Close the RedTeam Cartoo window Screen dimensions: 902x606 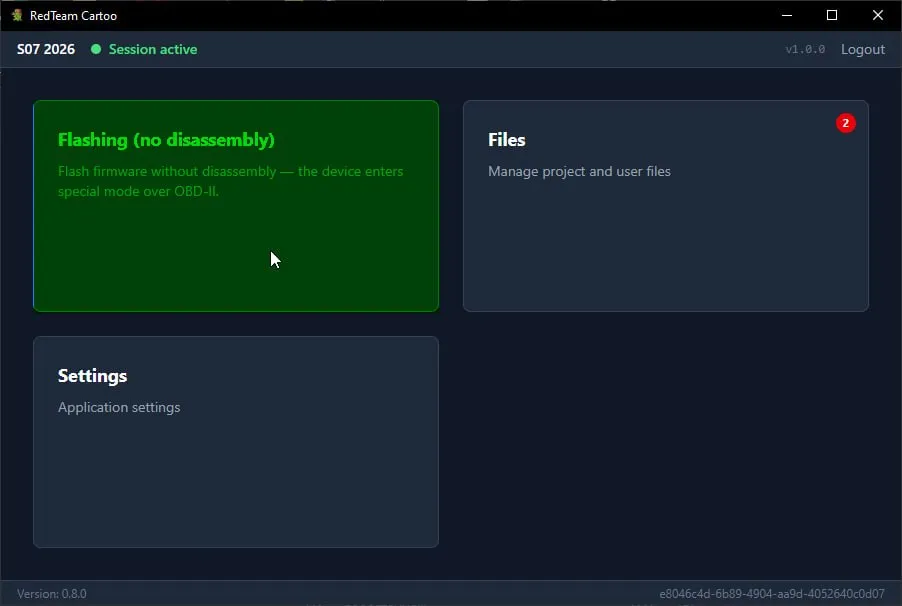point(878,15)
